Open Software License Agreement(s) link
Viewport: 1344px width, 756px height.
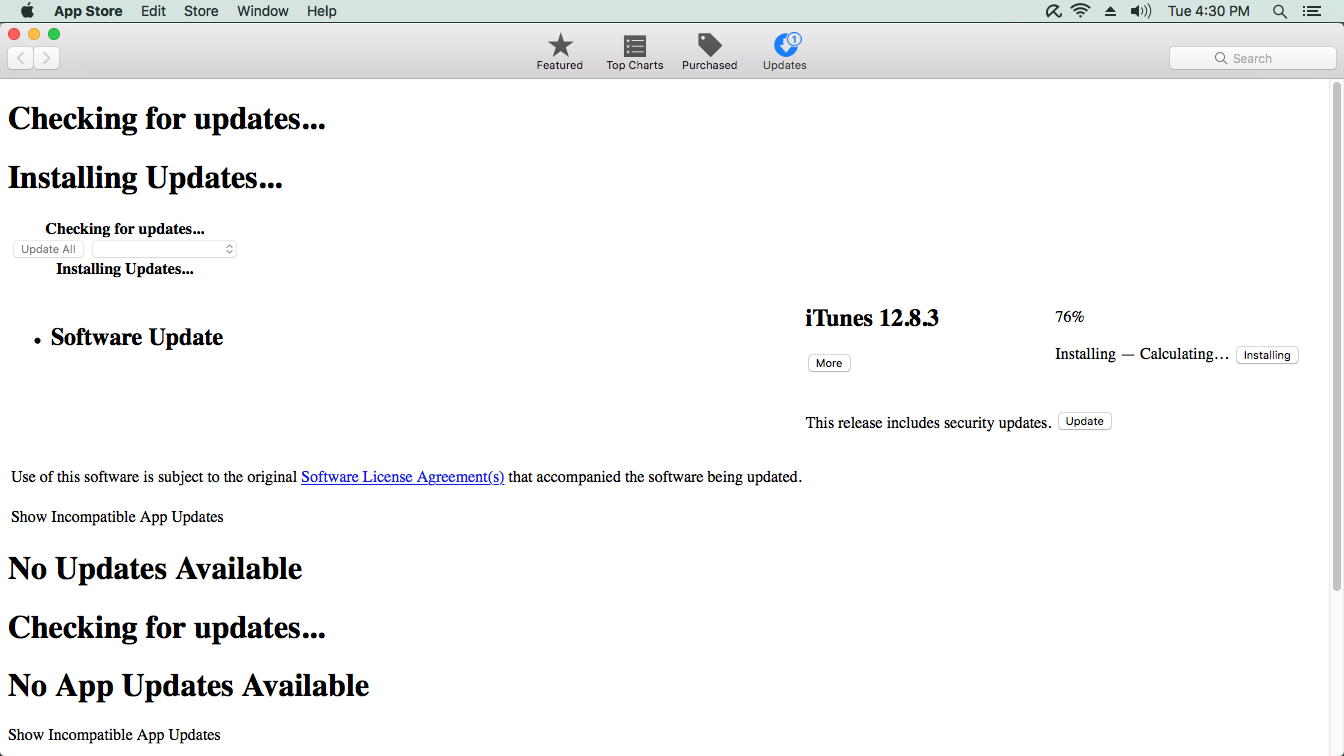point(403,477)
